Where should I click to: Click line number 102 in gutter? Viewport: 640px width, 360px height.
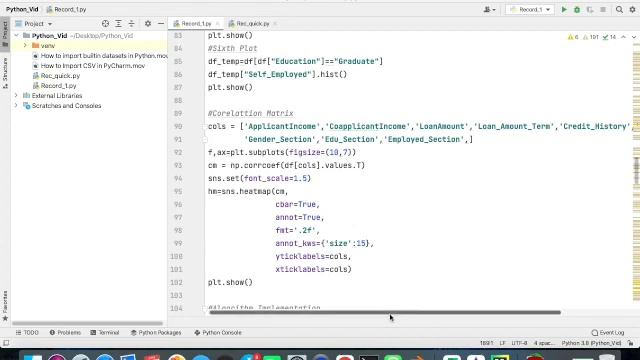click(x=176, y=282)
